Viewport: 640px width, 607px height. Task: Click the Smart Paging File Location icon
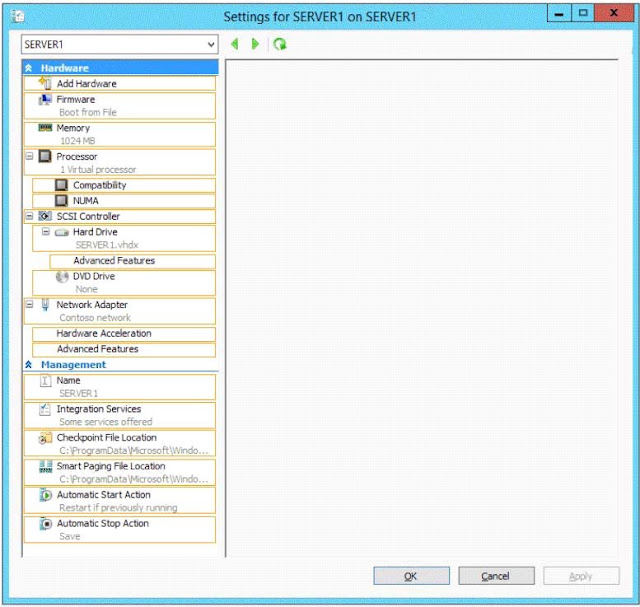pyautogui.click(x=45, y=466)
